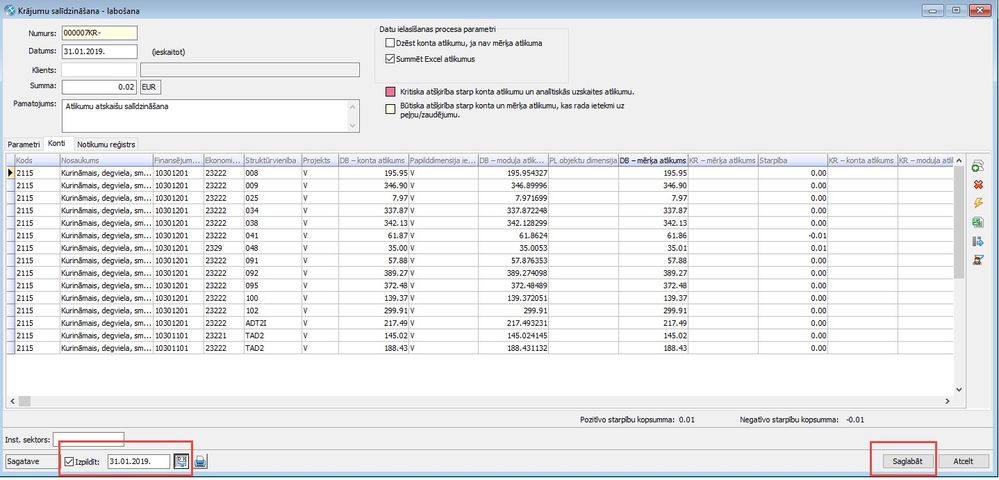Click the horizontal scrollbar right arrow
The width and height of the screenshot is (999, 480).
947,401
